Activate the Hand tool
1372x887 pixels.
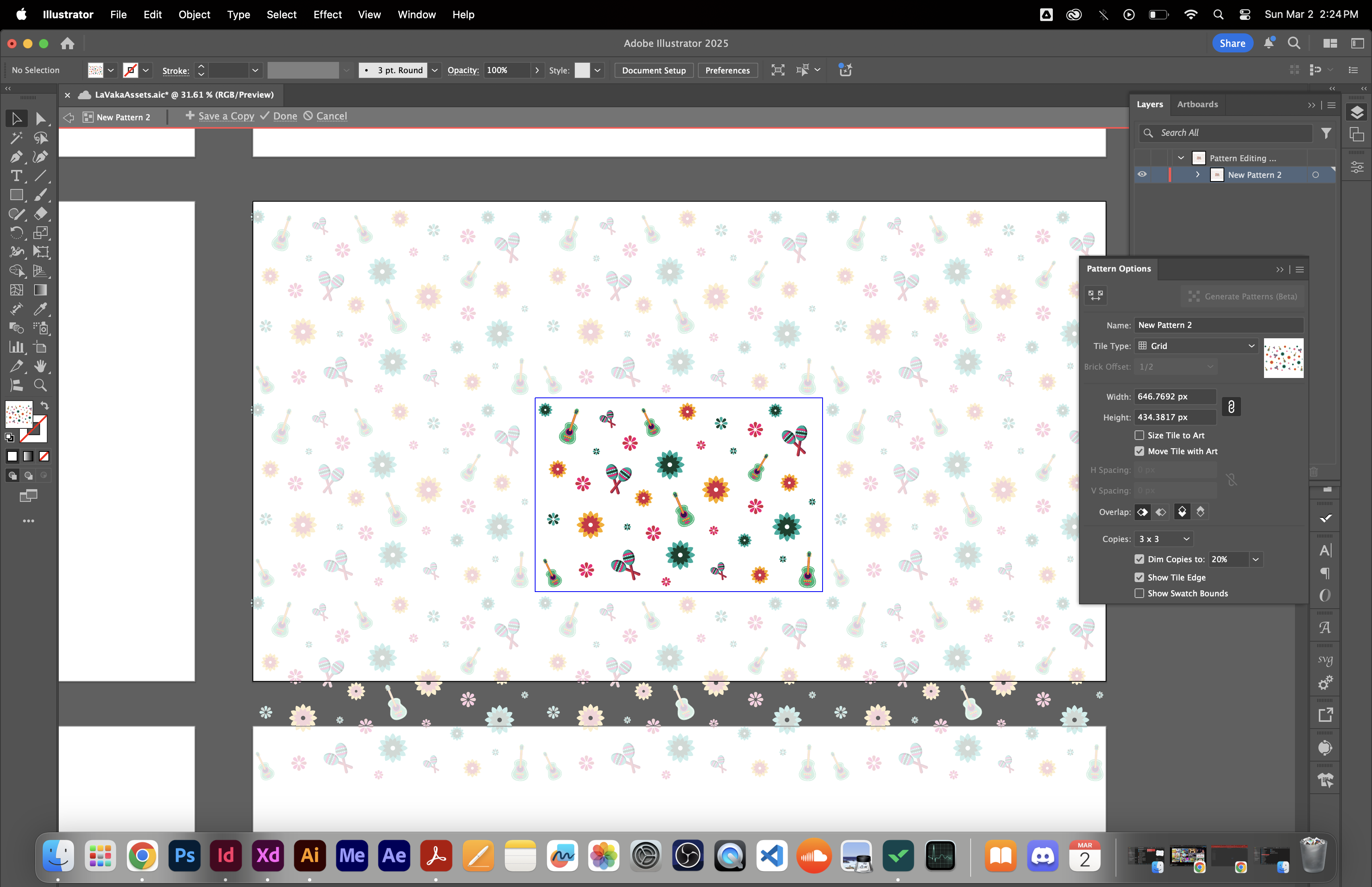click(x=40, y=366)
